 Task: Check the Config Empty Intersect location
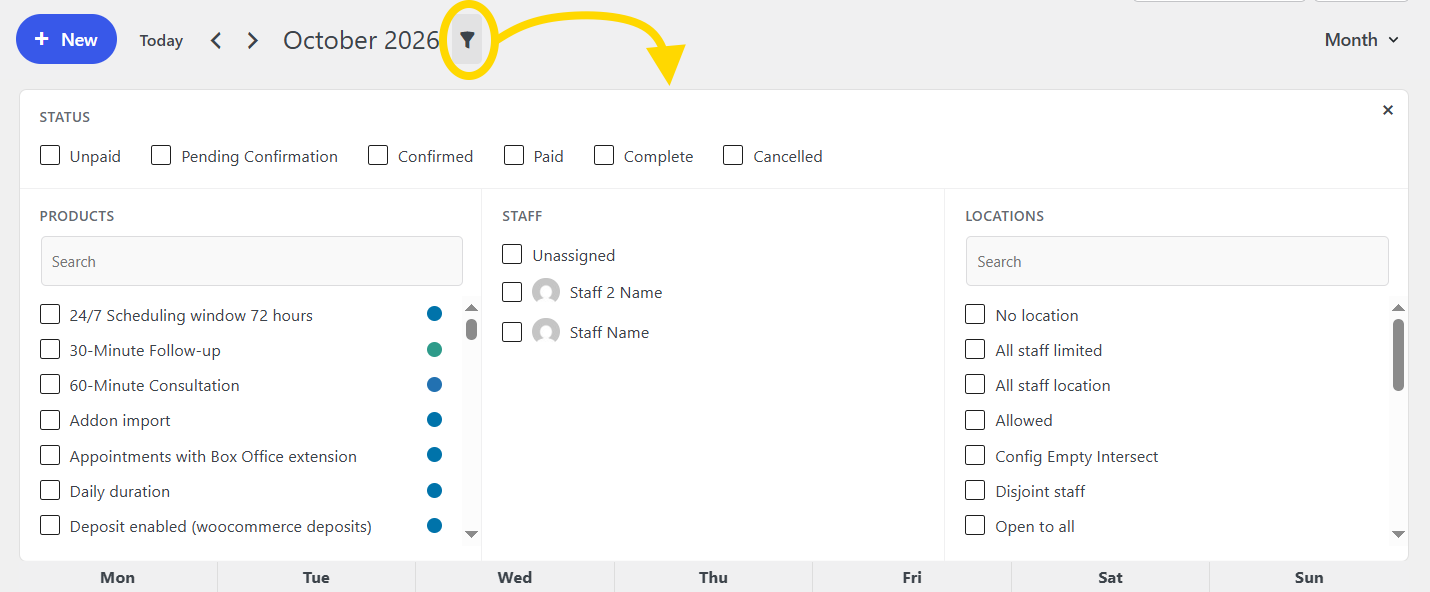pos(975,455)
